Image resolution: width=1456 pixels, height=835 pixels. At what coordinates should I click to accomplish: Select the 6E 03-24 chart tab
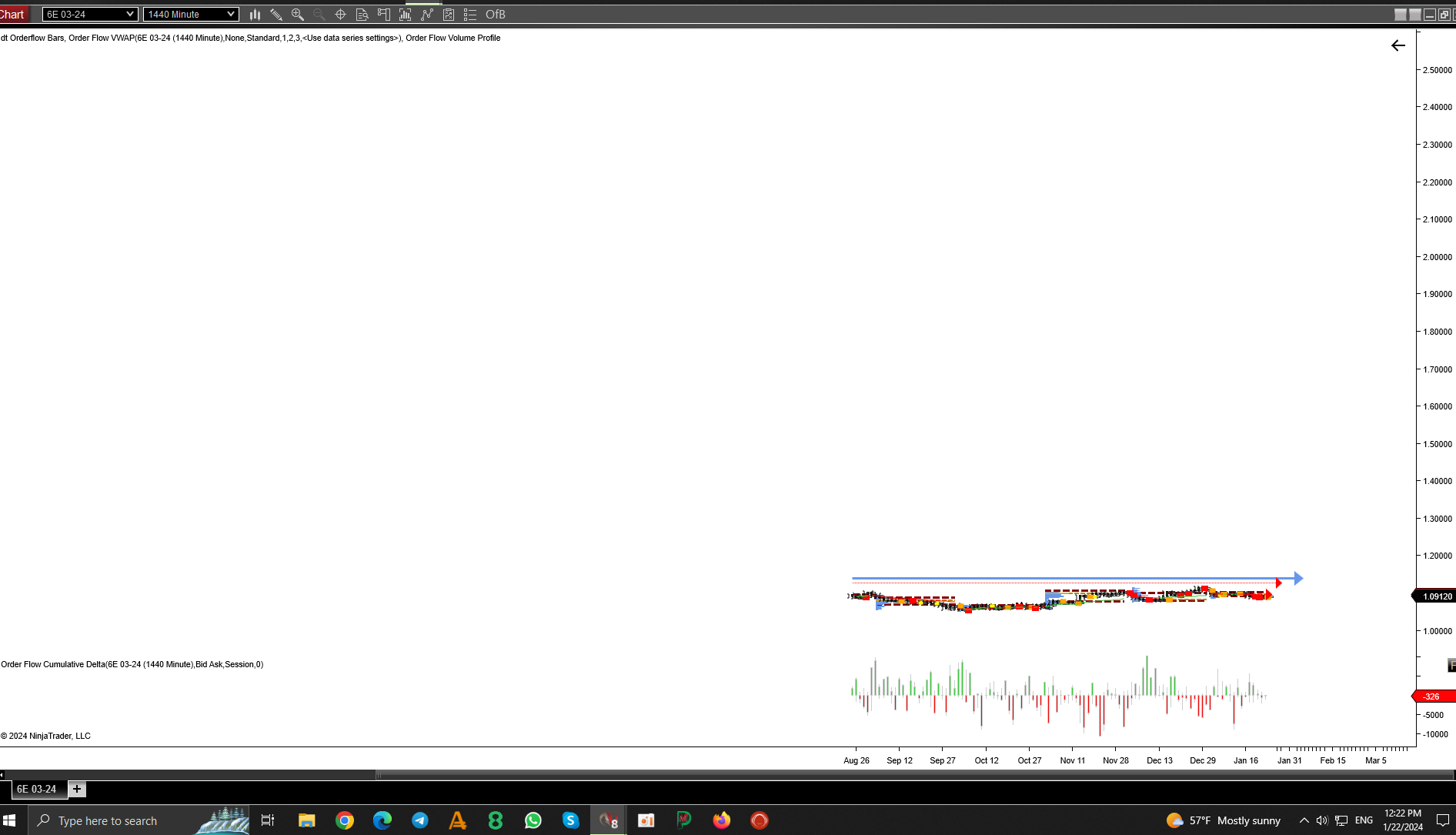pyautogui.click(x=36, y=789)
